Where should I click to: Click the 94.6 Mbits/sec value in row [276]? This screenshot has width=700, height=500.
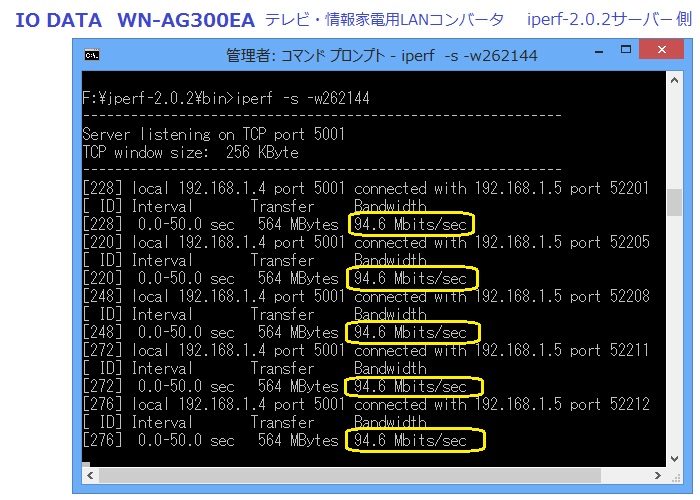click(410, 440)
